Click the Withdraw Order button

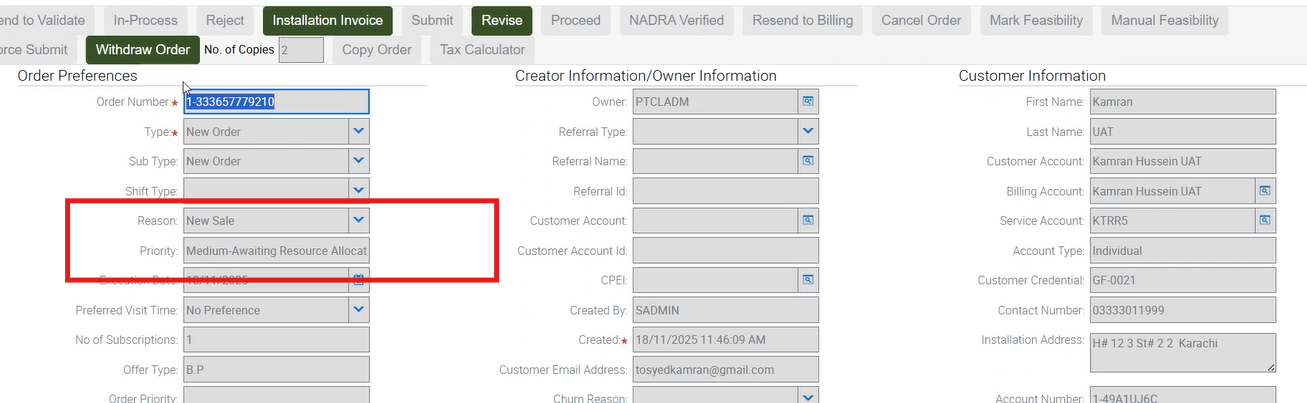pyautogui.click(x=142, y=50)
